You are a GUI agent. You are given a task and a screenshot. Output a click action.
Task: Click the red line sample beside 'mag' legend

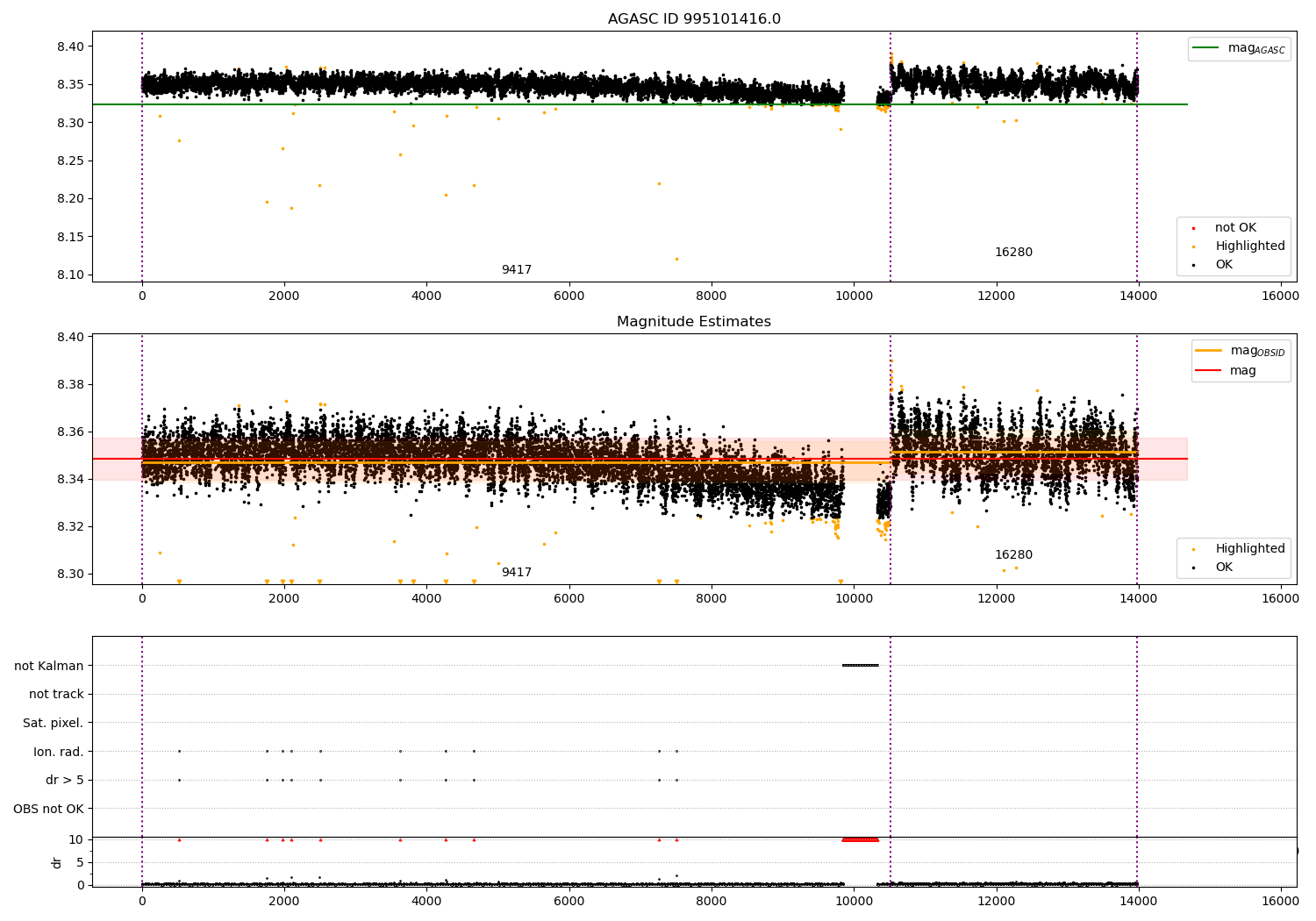coord(1208,371)
